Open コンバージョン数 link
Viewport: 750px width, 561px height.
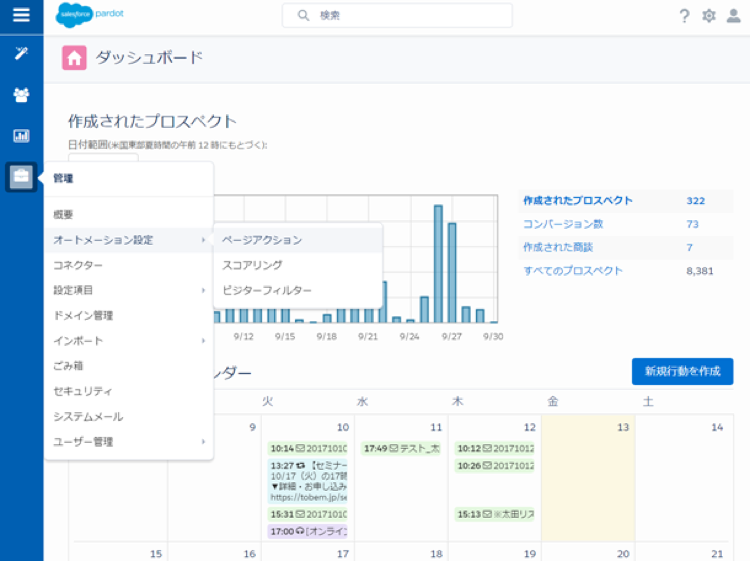(563, 224)
